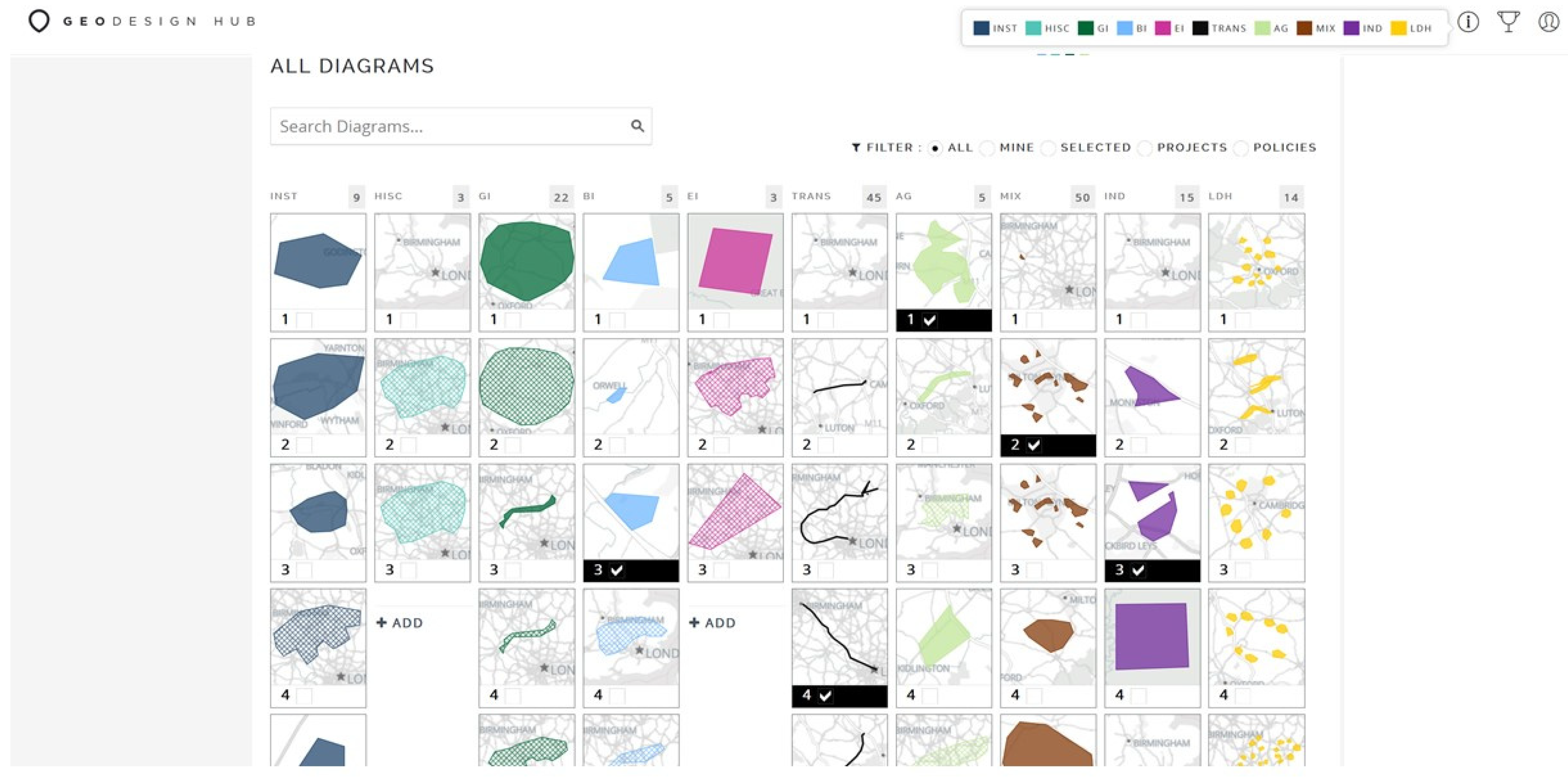
Task: Click the GI column count badge 22
Action: click(561, 197)
